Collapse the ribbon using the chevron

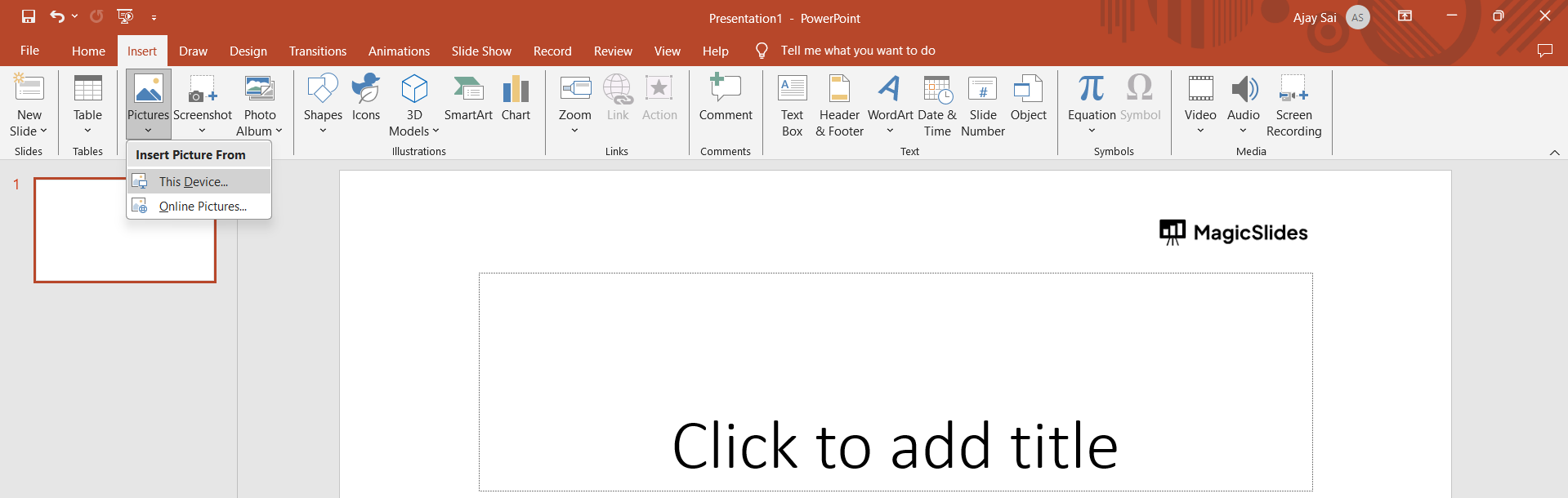click(x=1554, y=153)
